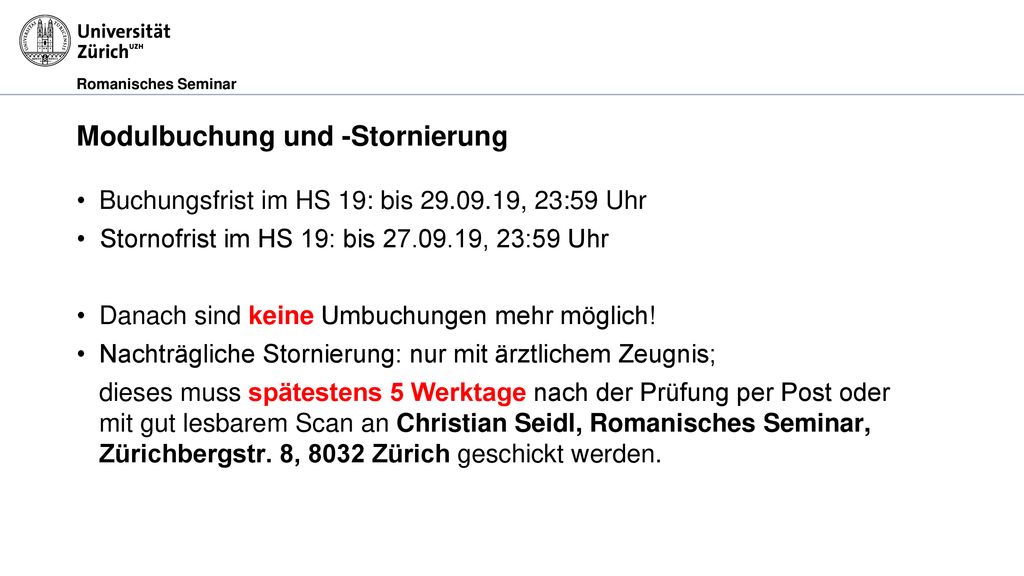Viewport: 1024px width, 576px height.
Task: Click the University of Zurich seal logo
Action: (44, 41)
